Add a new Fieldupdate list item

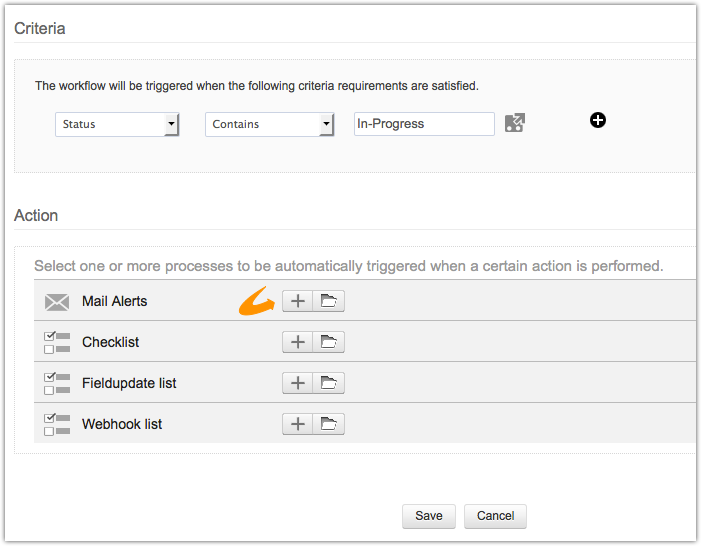298,383
